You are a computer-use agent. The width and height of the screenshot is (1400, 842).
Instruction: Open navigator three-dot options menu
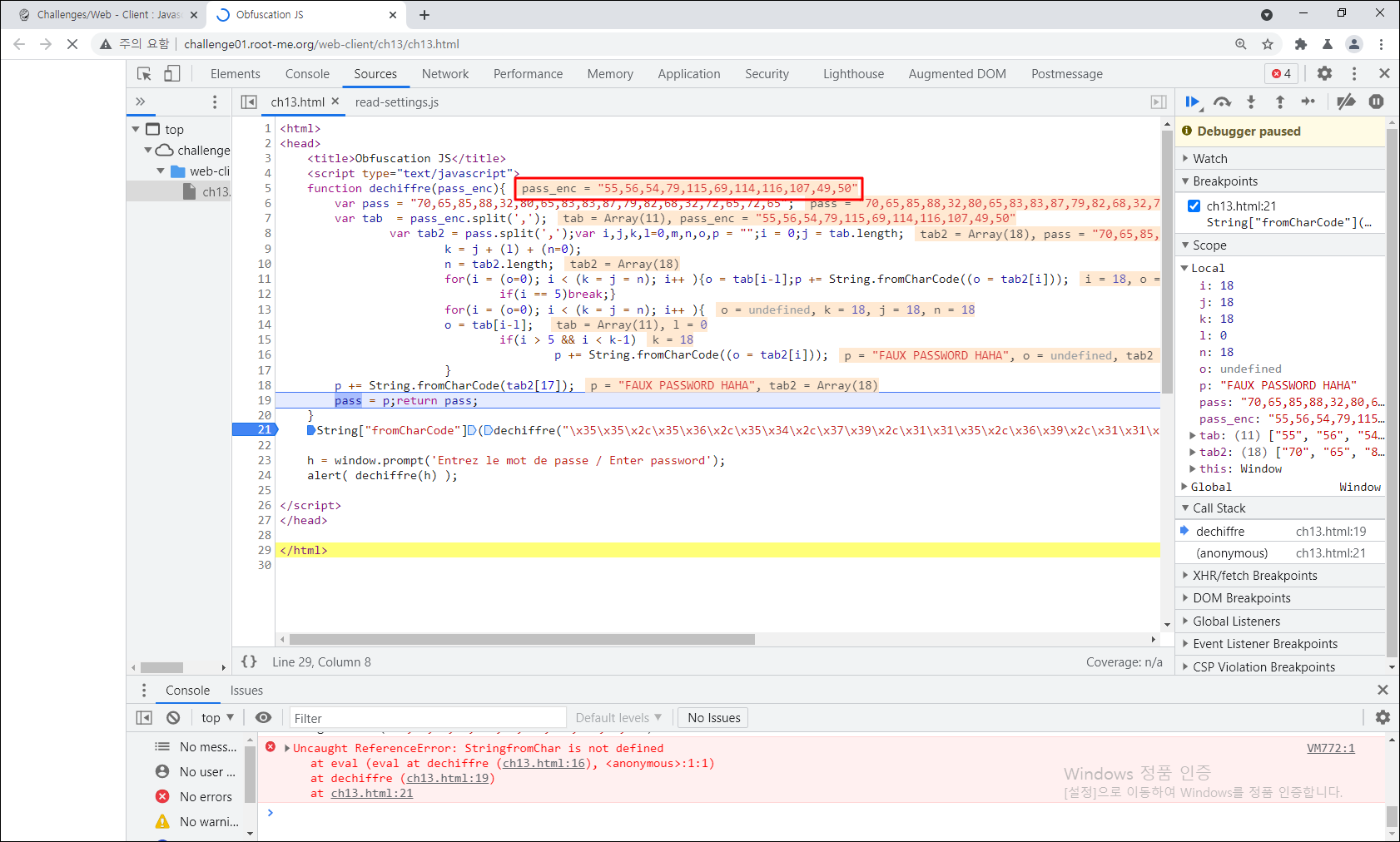(215, 102)
